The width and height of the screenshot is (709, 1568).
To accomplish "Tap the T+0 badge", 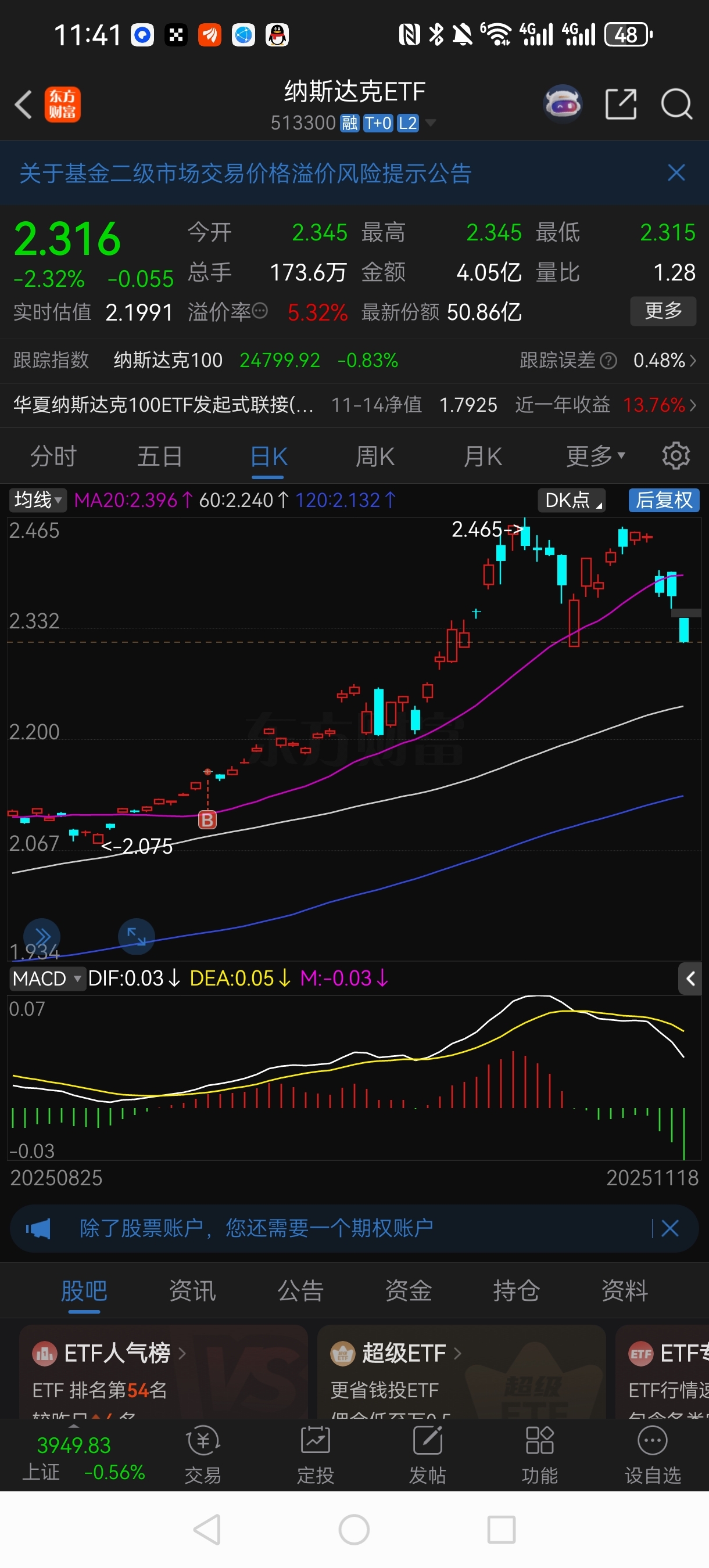I will [378, 124].
